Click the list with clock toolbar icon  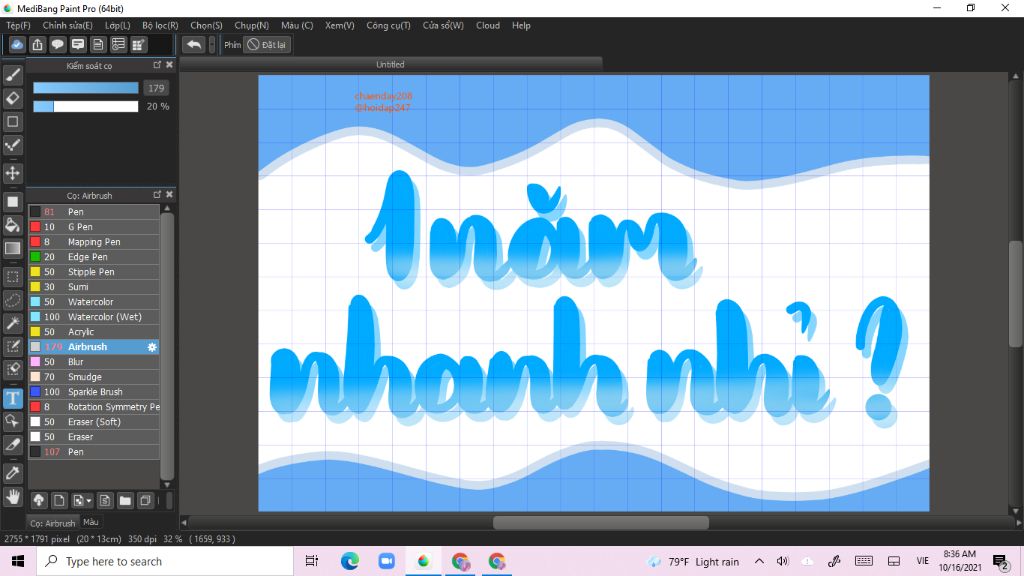[x=118, y=44]
